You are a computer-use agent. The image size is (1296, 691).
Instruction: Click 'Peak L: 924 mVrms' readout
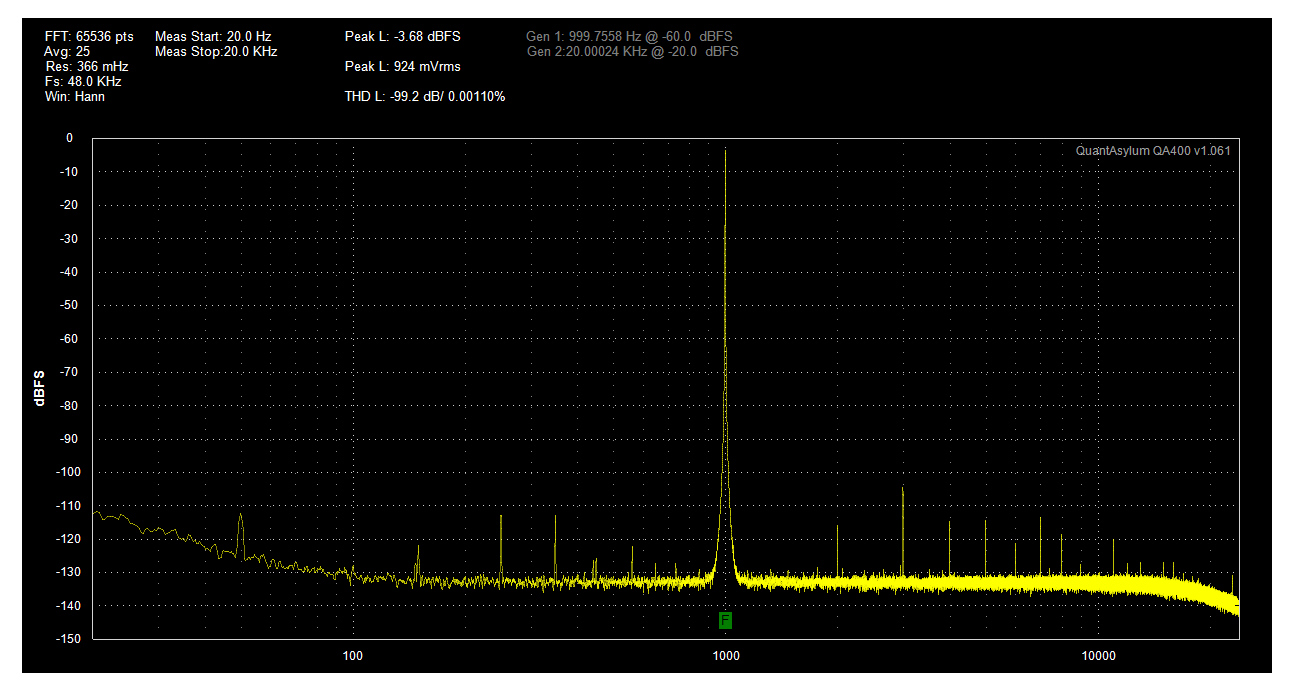(402, 66)
